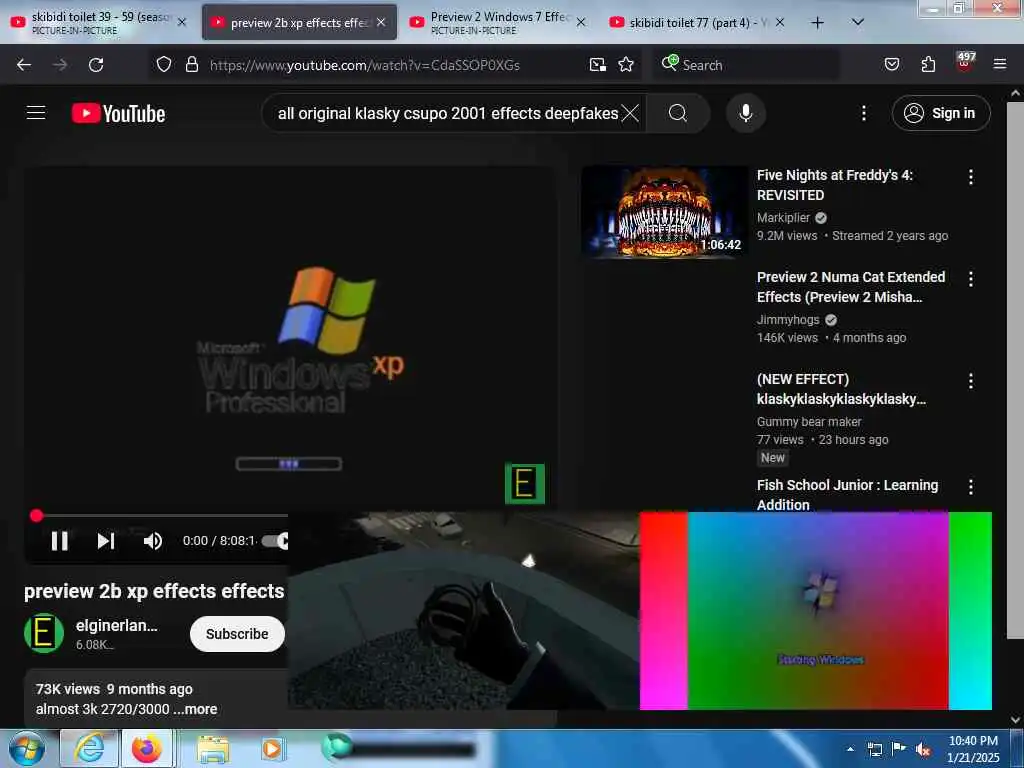Screen dimensions: 1024x768
Task: Mute the video player volume
Action: [x=153, y=541]
